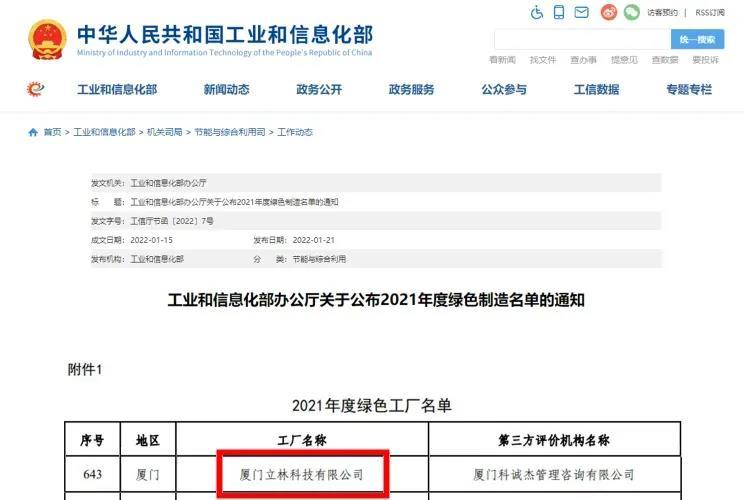Image resolution: width=744 pixels, height=500 pixels.
Task: Click the 工作动态 breadcrumb link
Action: tap(295, 132)
